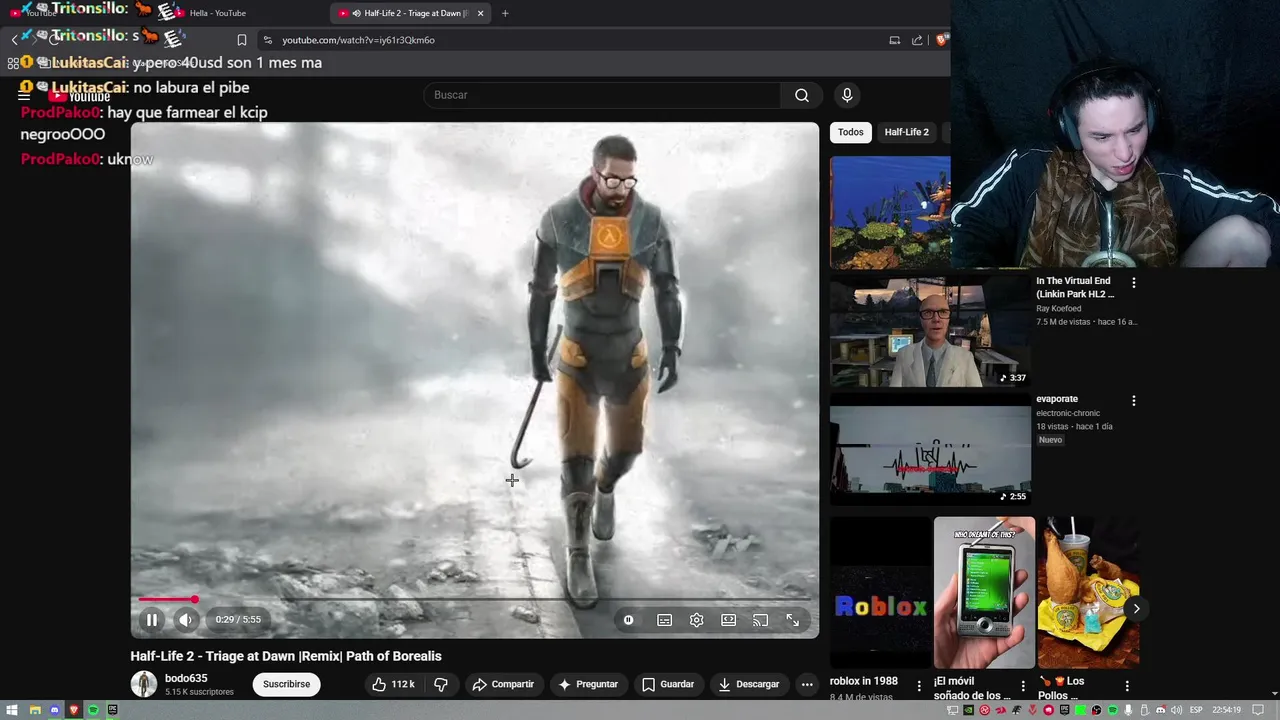Open Brave browser in the taskbar
This screenshot has width=1280, height=720.
pyautogui.click(x=73, y=710)
